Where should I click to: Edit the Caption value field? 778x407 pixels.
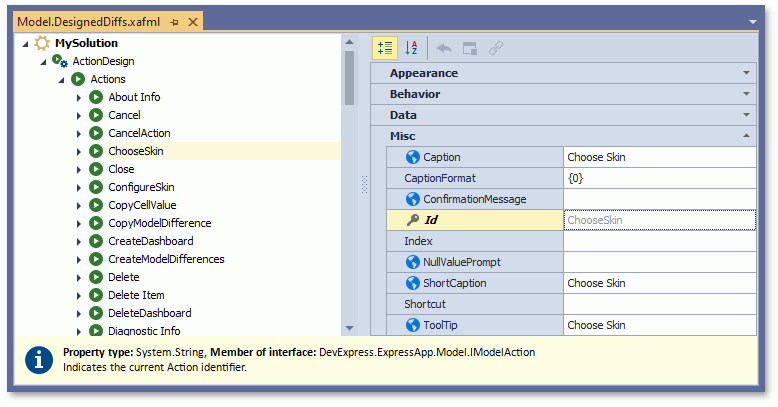pyautogui.click(x=659, y=157)
